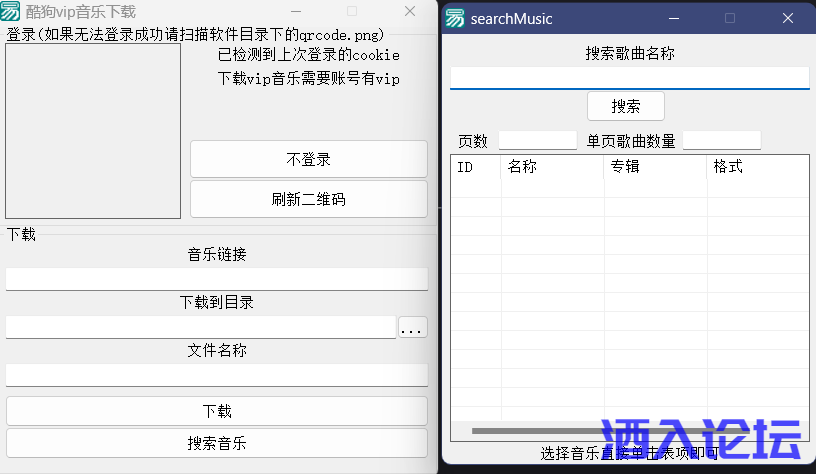Click the 下载vip音乐需要账号有vip notice text
The height and width of the screenshot is (474, 816).
(309, 79)
